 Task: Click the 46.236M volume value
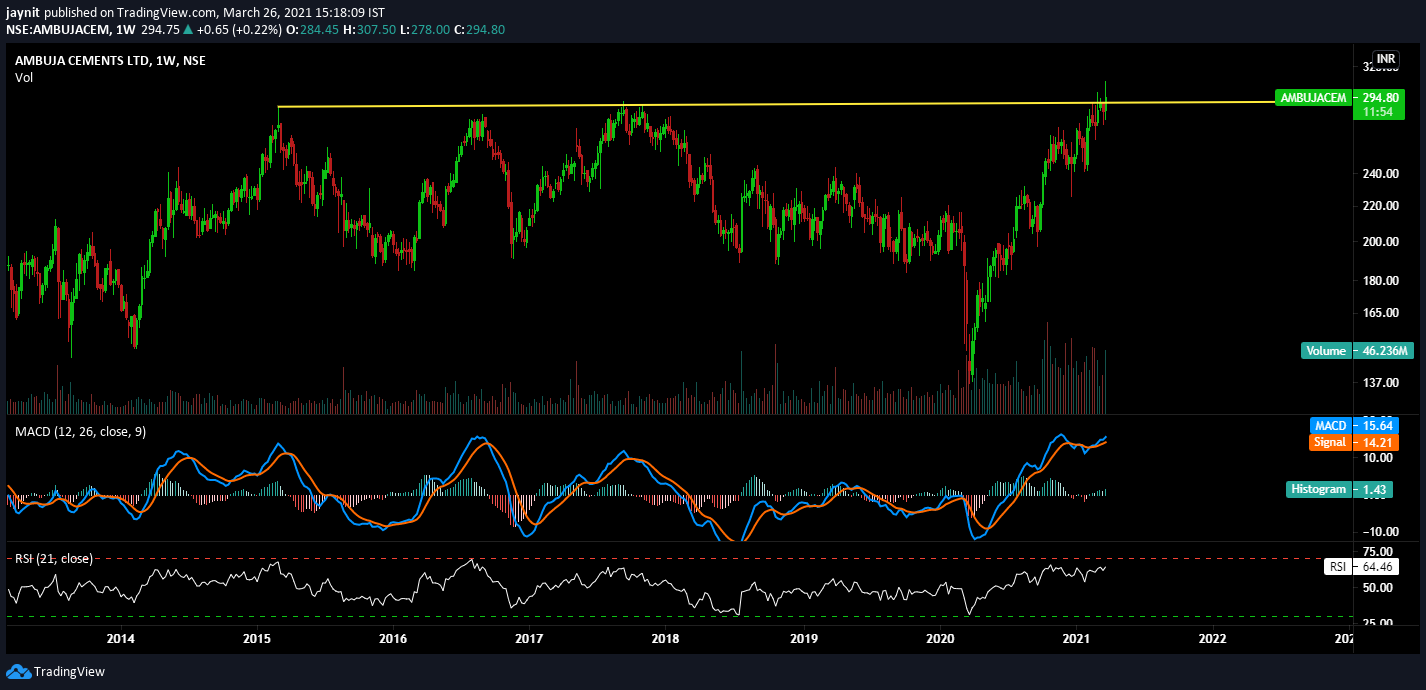[x=1385, y=351]
